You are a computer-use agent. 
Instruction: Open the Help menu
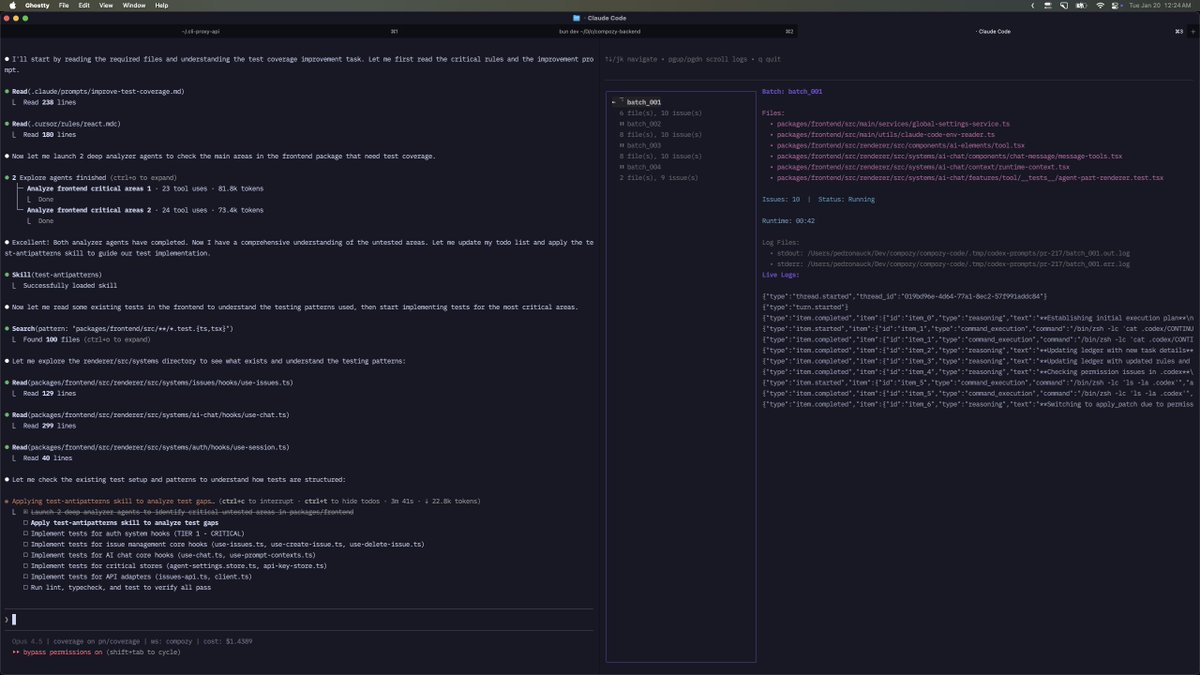point(161,5)
